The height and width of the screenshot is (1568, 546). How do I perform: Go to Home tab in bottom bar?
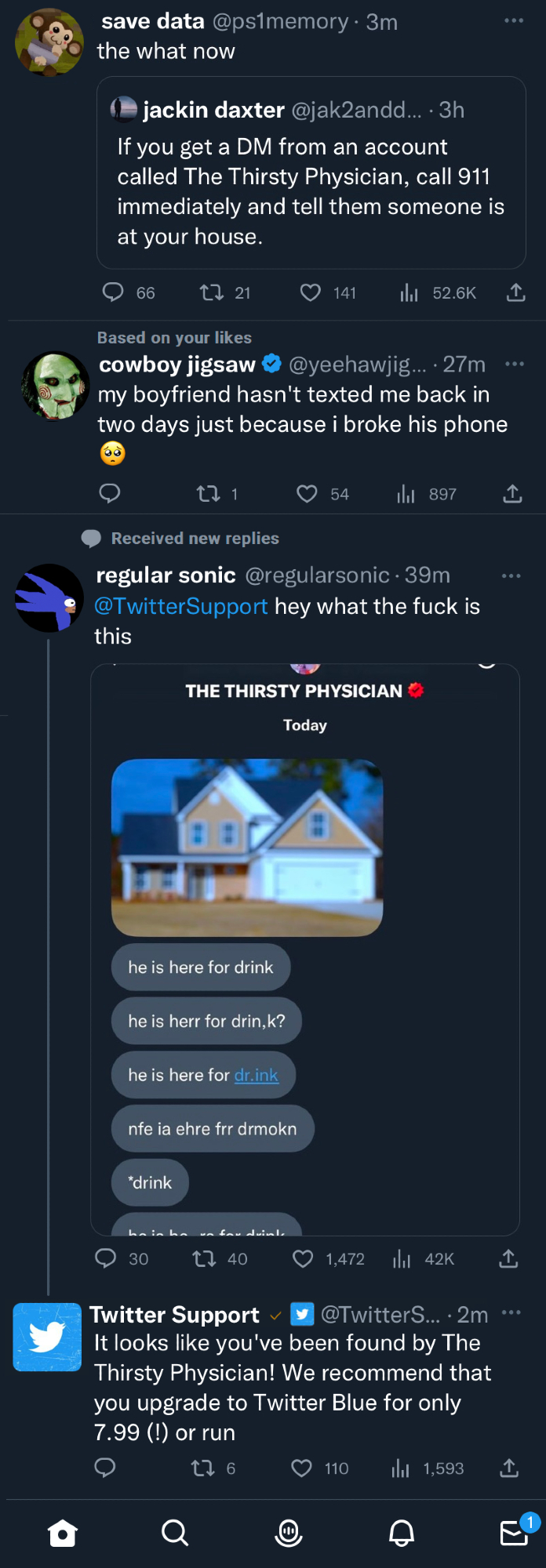point(63,1533)
